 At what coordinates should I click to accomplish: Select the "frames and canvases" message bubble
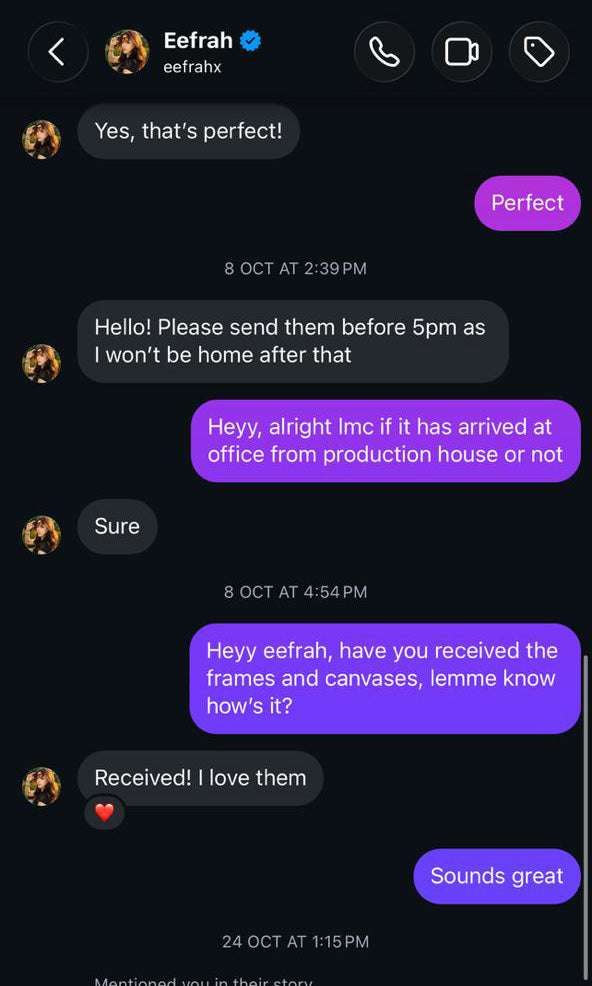tap(385, 679)
